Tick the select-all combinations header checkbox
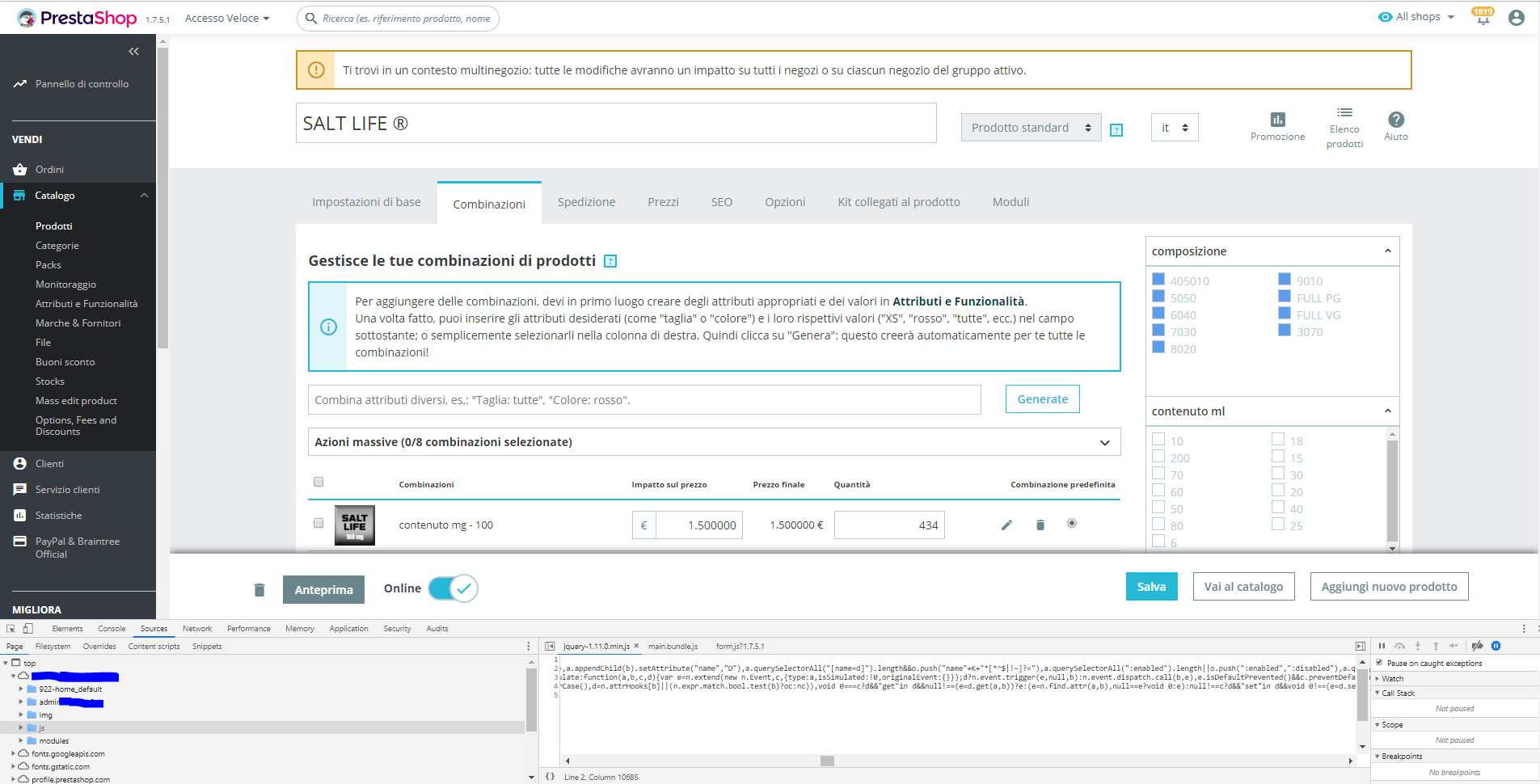 click(319, 482)
